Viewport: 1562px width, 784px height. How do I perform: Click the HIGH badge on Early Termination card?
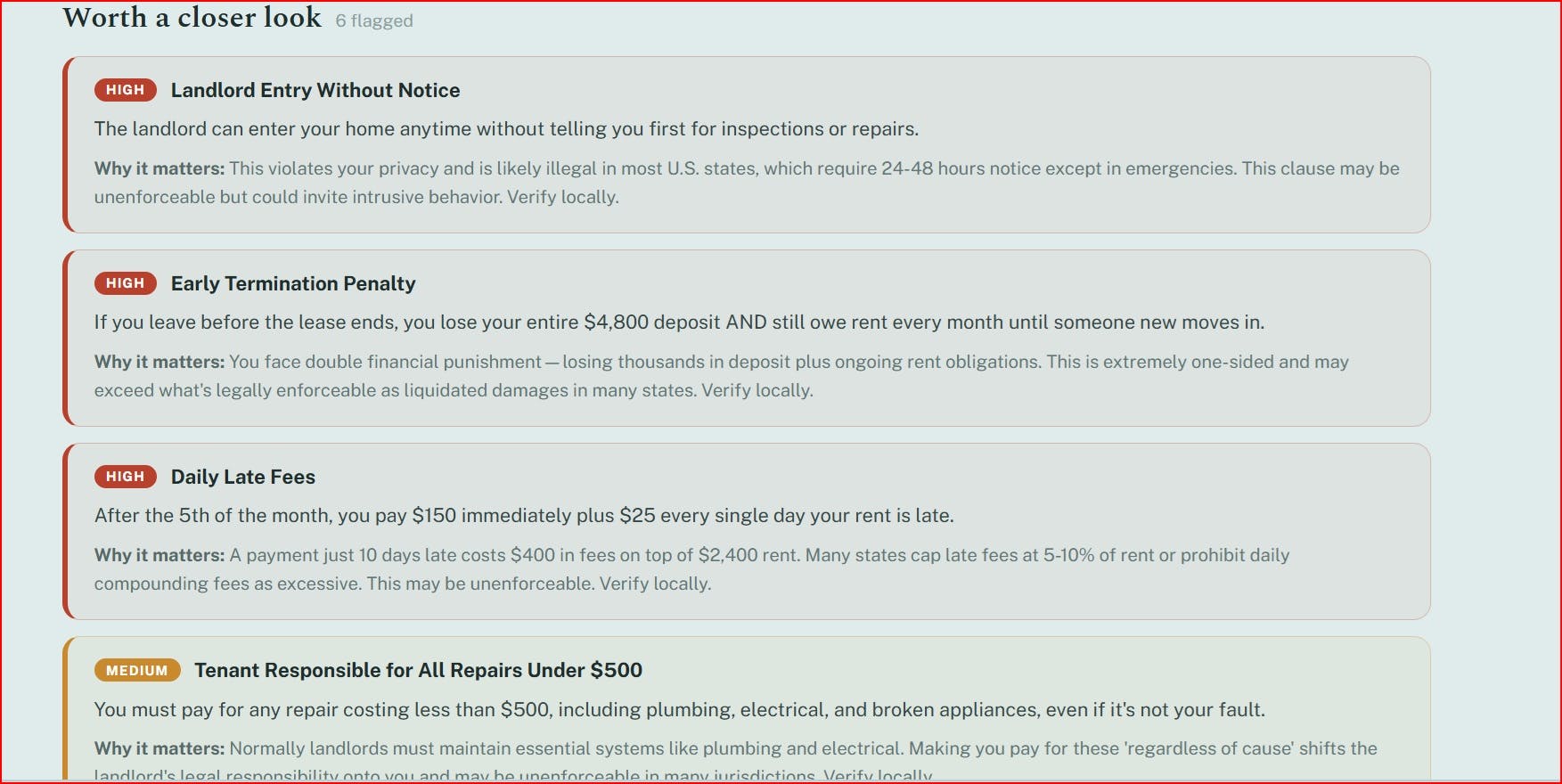pos(126,283)
